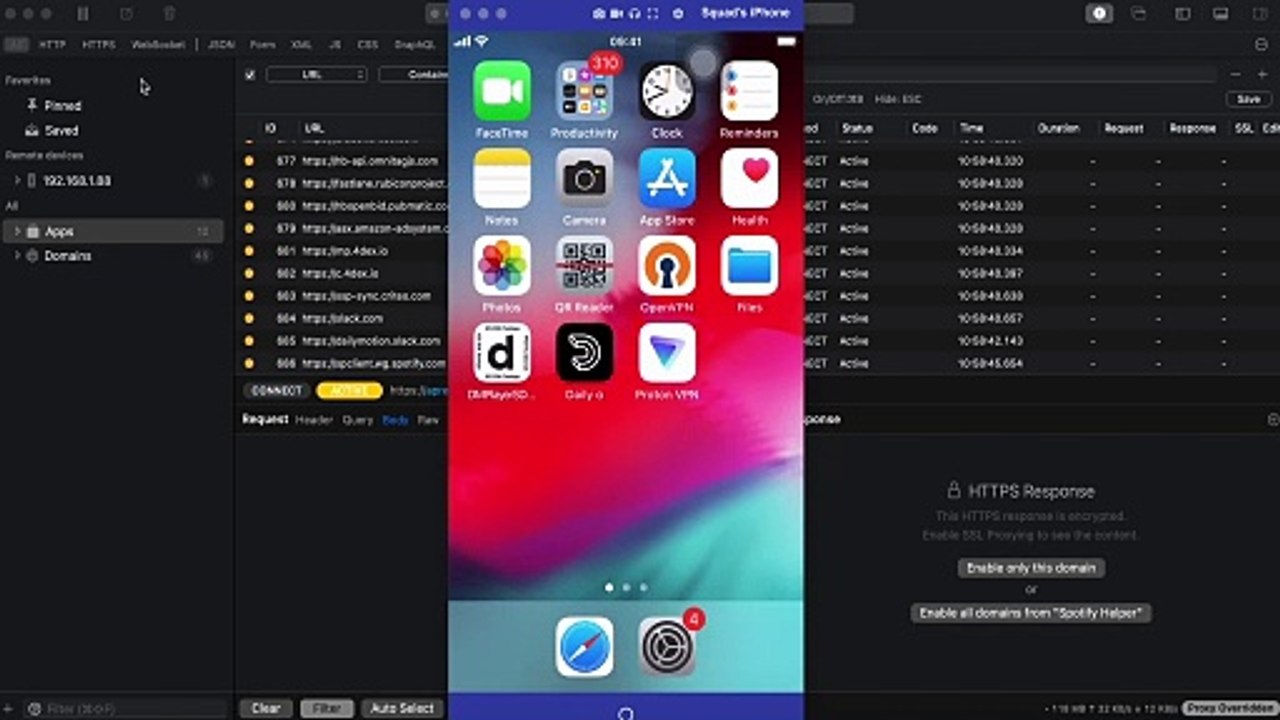
Task: Launch the DMPlayerSDK app
Action: pyautogui.click(x=502, y=353)
